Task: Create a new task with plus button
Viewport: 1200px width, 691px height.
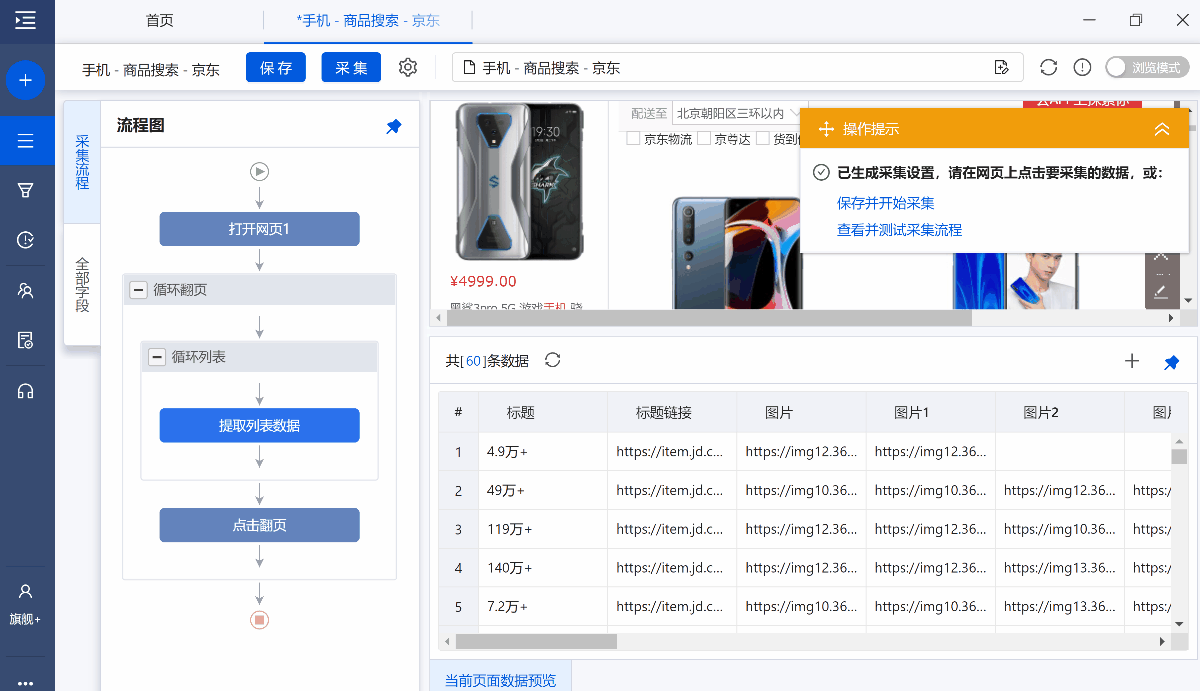Action: (26, 80)
